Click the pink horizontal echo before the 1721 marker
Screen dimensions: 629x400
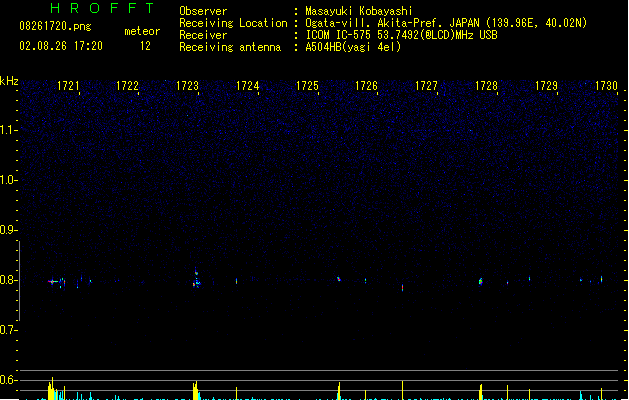52,282
